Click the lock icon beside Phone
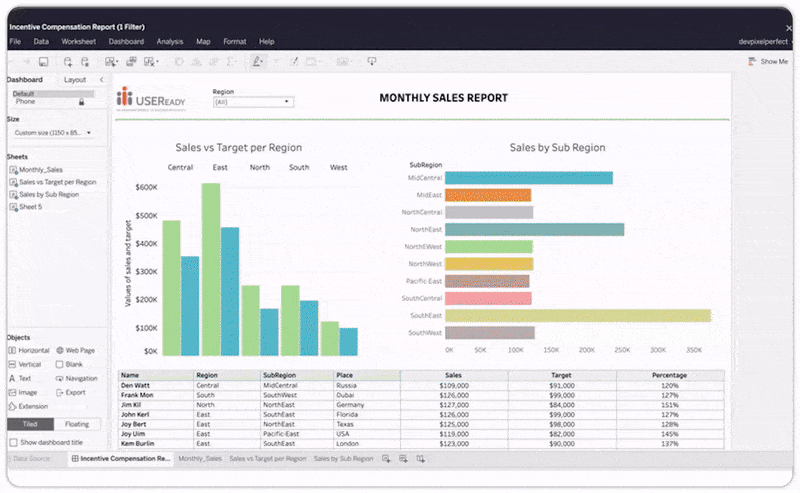This screenshot has height=493, width=800. tap(82, 102)
